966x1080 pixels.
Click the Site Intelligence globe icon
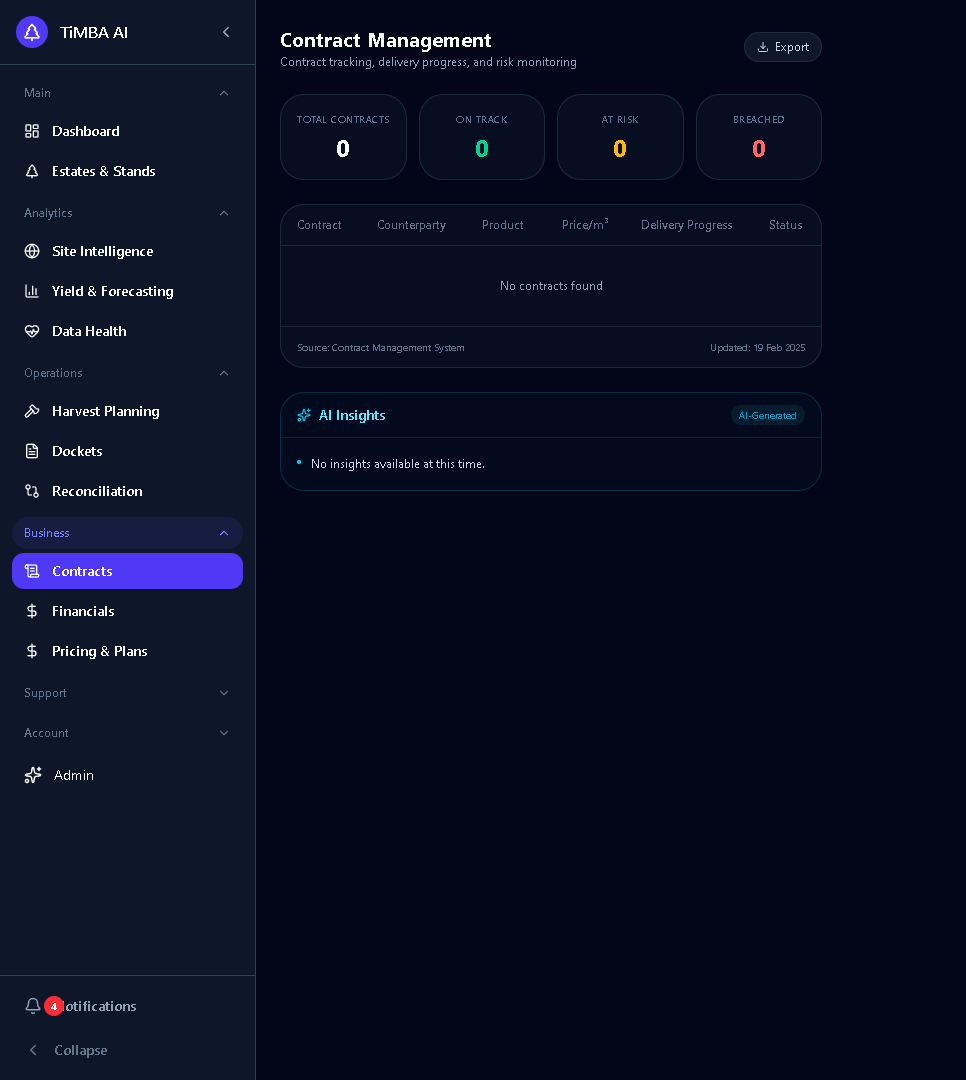click(32, 251)
